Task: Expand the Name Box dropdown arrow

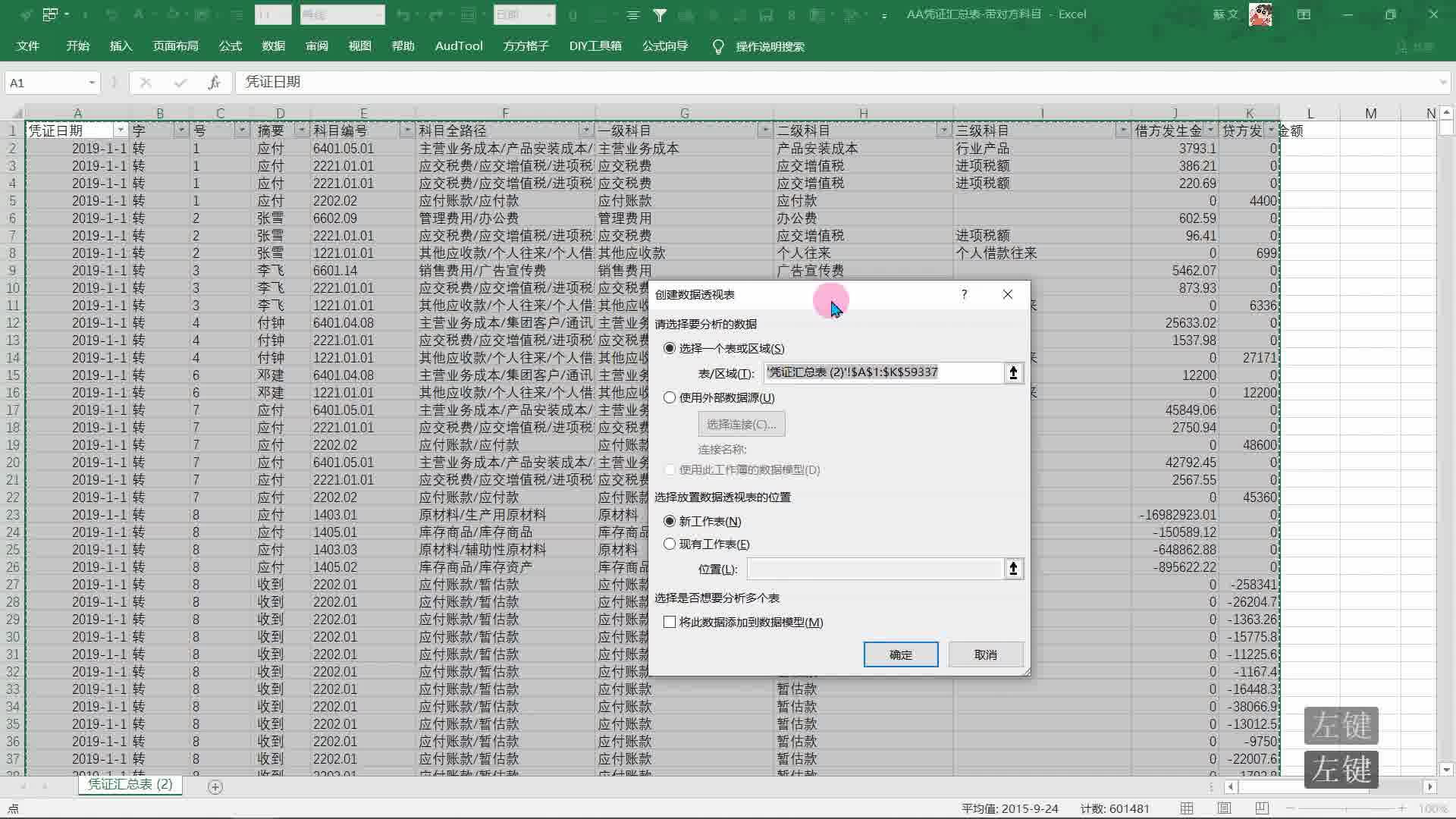Action: point(92,83)
